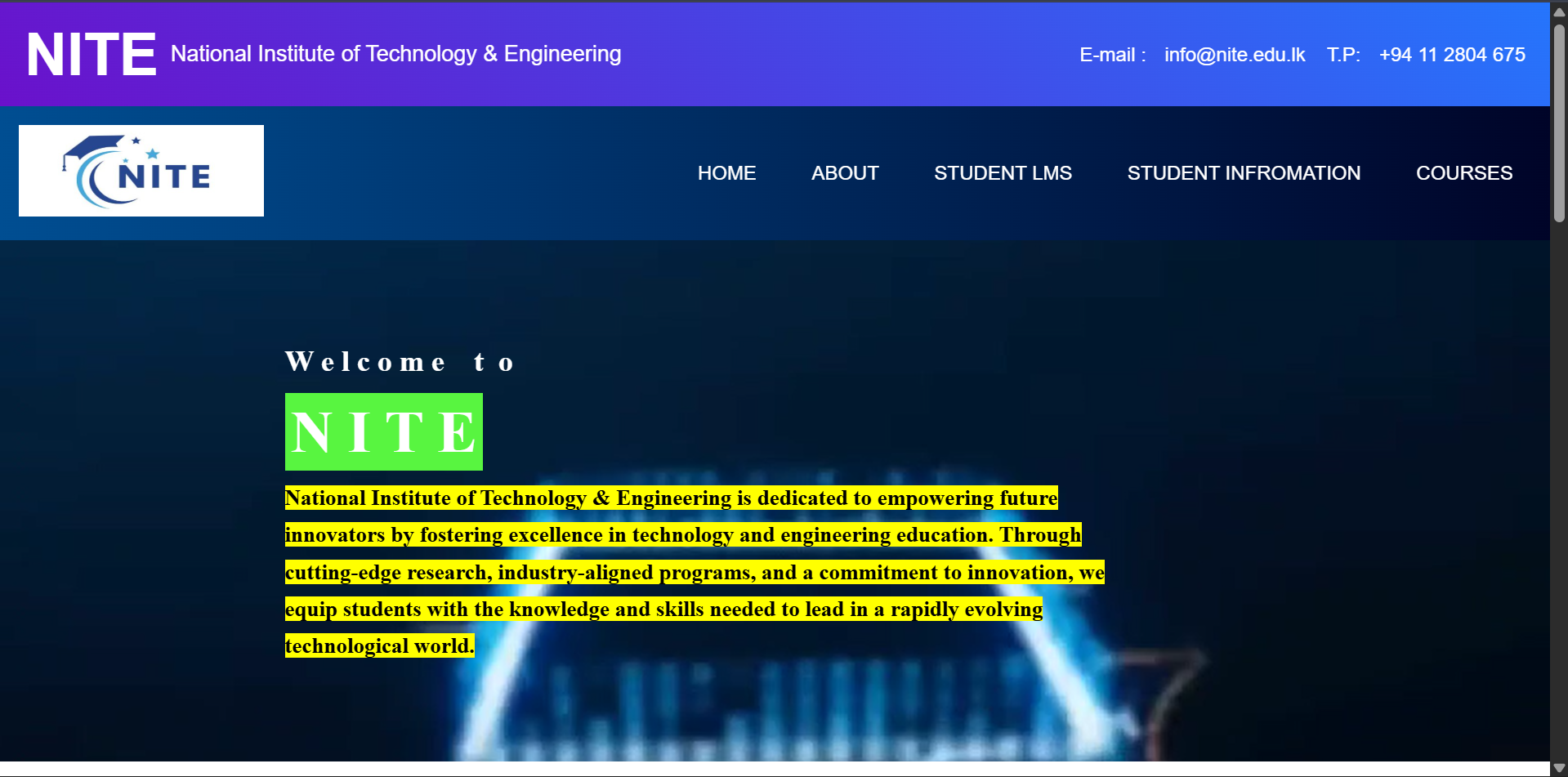
Task: Click the 'Welcome to' heading text
Action: (400, 362)
